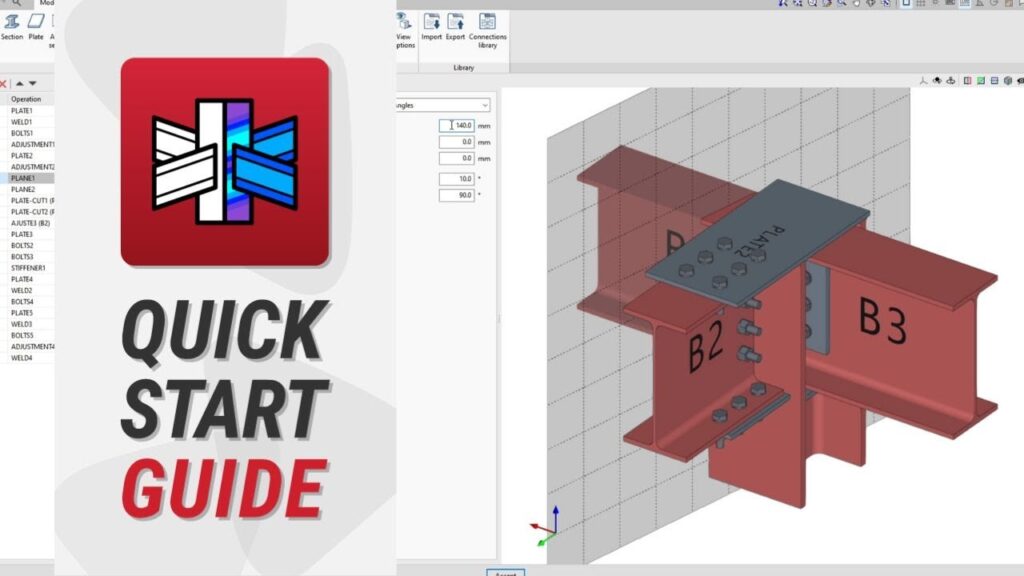1024x576 pixels.
Task: Move operation up with up arrow
Action: pyautogui.click(x=19, y=84)
